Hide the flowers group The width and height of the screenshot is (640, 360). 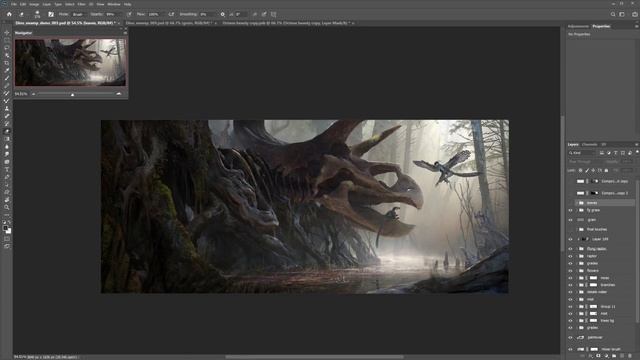tap(571, 271)
